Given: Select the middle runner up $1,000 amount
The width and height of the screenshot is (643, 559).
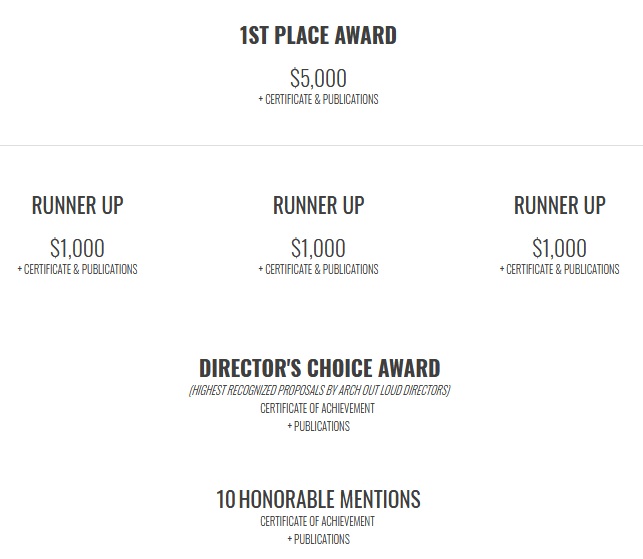Looking at the screenshot, I should click(318, 248).
